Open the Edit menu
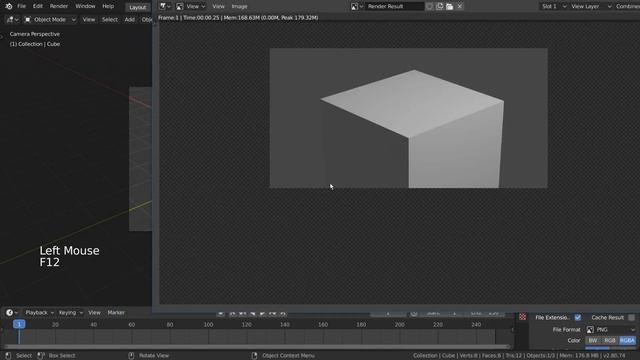 (x=38, y=6)
